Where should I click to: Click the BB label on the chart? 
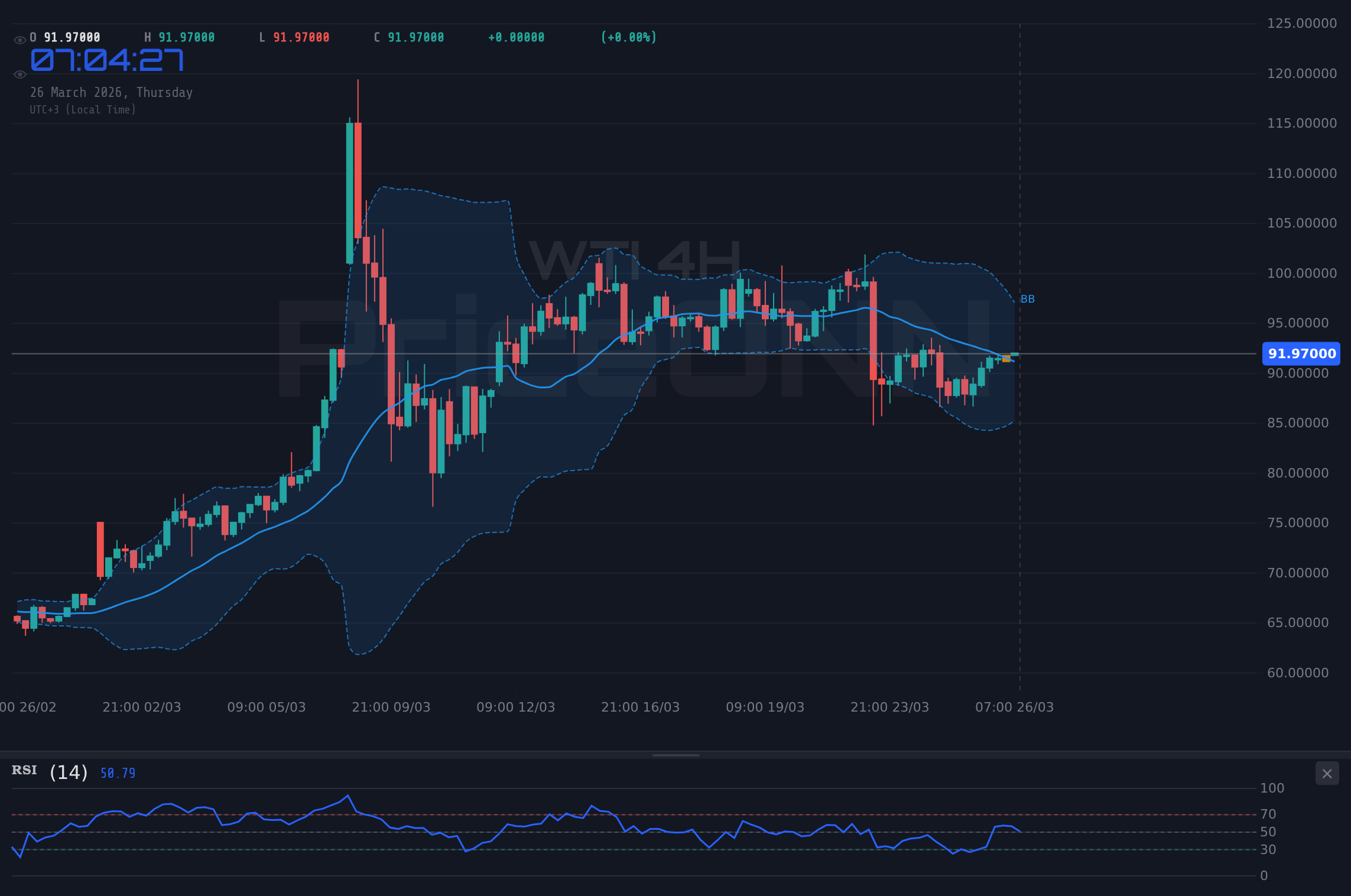pyautogui.click(x=1027, y=299)
